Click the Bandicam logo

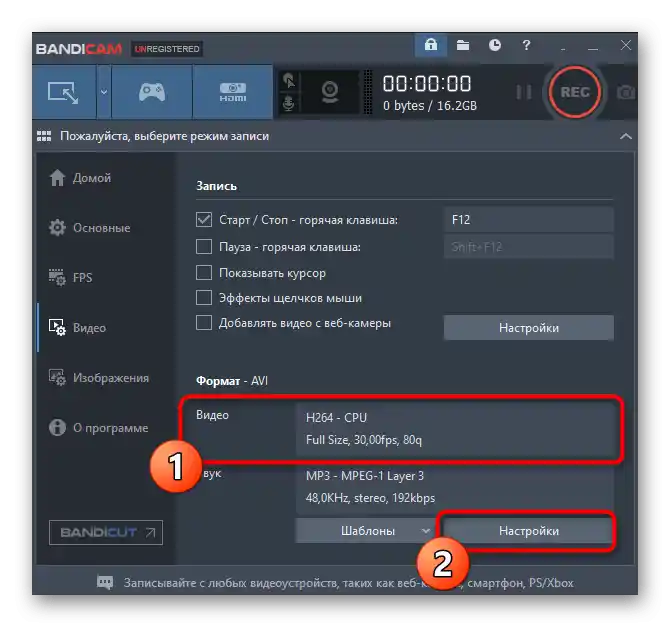[79, 49]
